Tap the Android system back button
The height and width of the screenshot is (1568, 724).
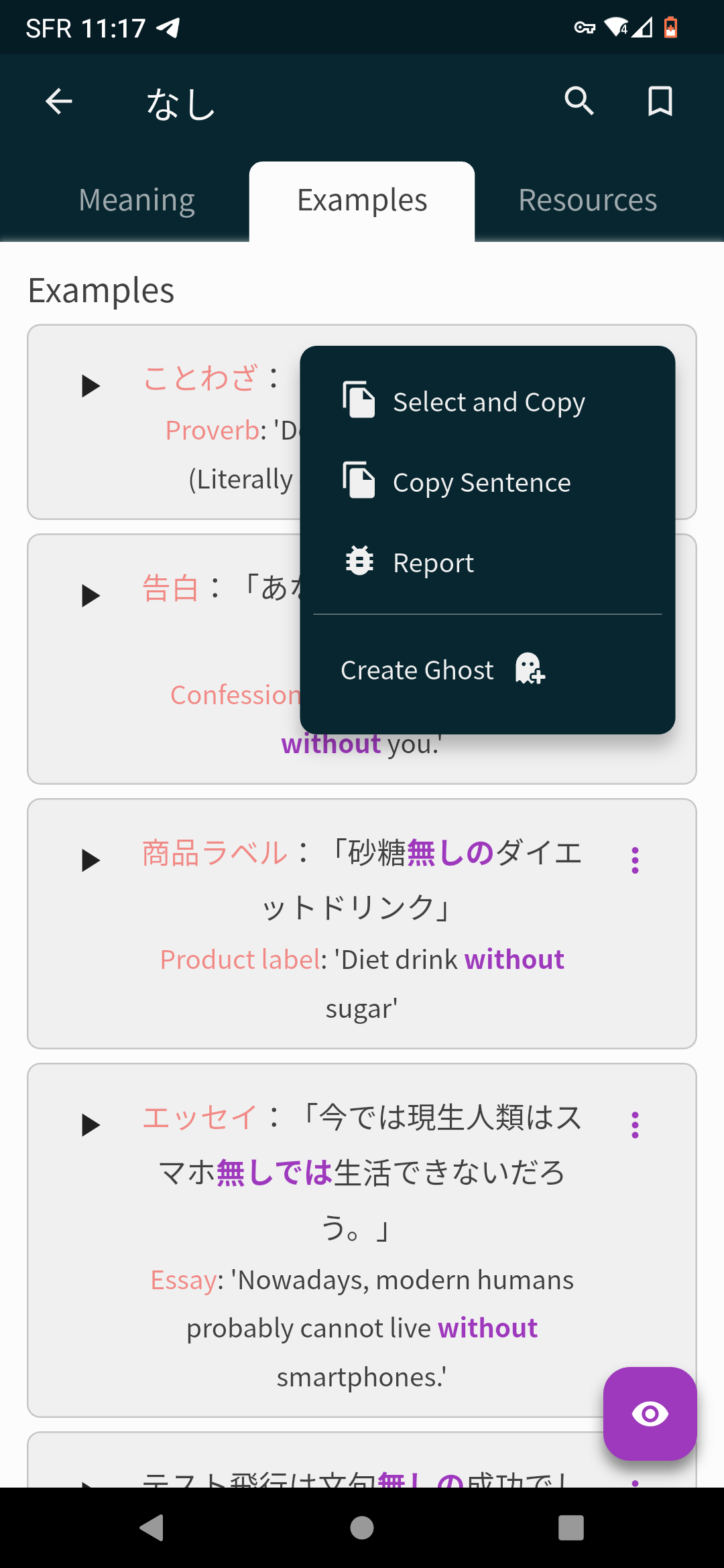click(x=152, y=1528)
